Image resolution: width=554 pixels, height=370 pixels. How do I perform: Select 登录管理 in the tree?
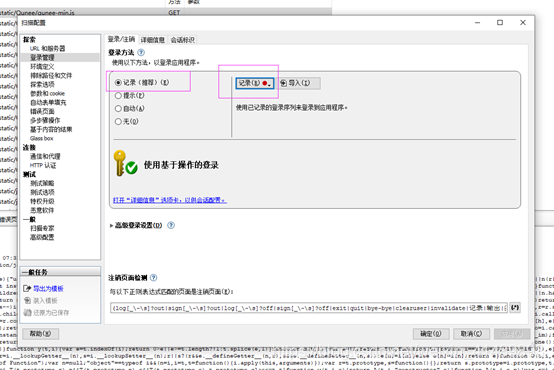42,58
